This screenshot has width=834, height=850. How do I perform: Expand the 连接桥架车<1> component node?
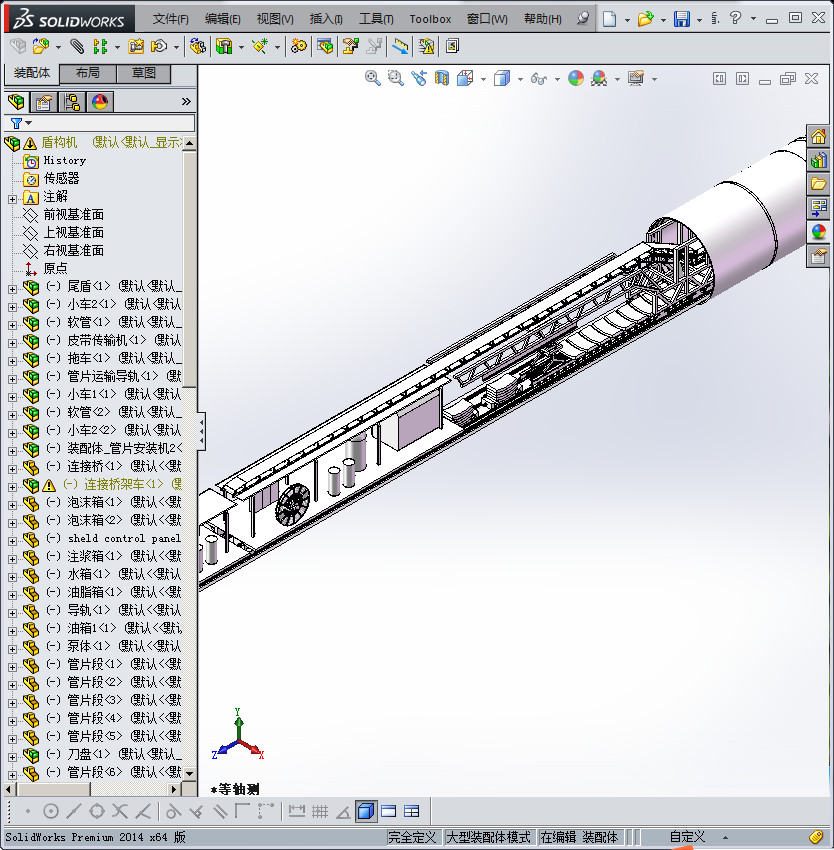pyautogui.click(x=12, y=487)
